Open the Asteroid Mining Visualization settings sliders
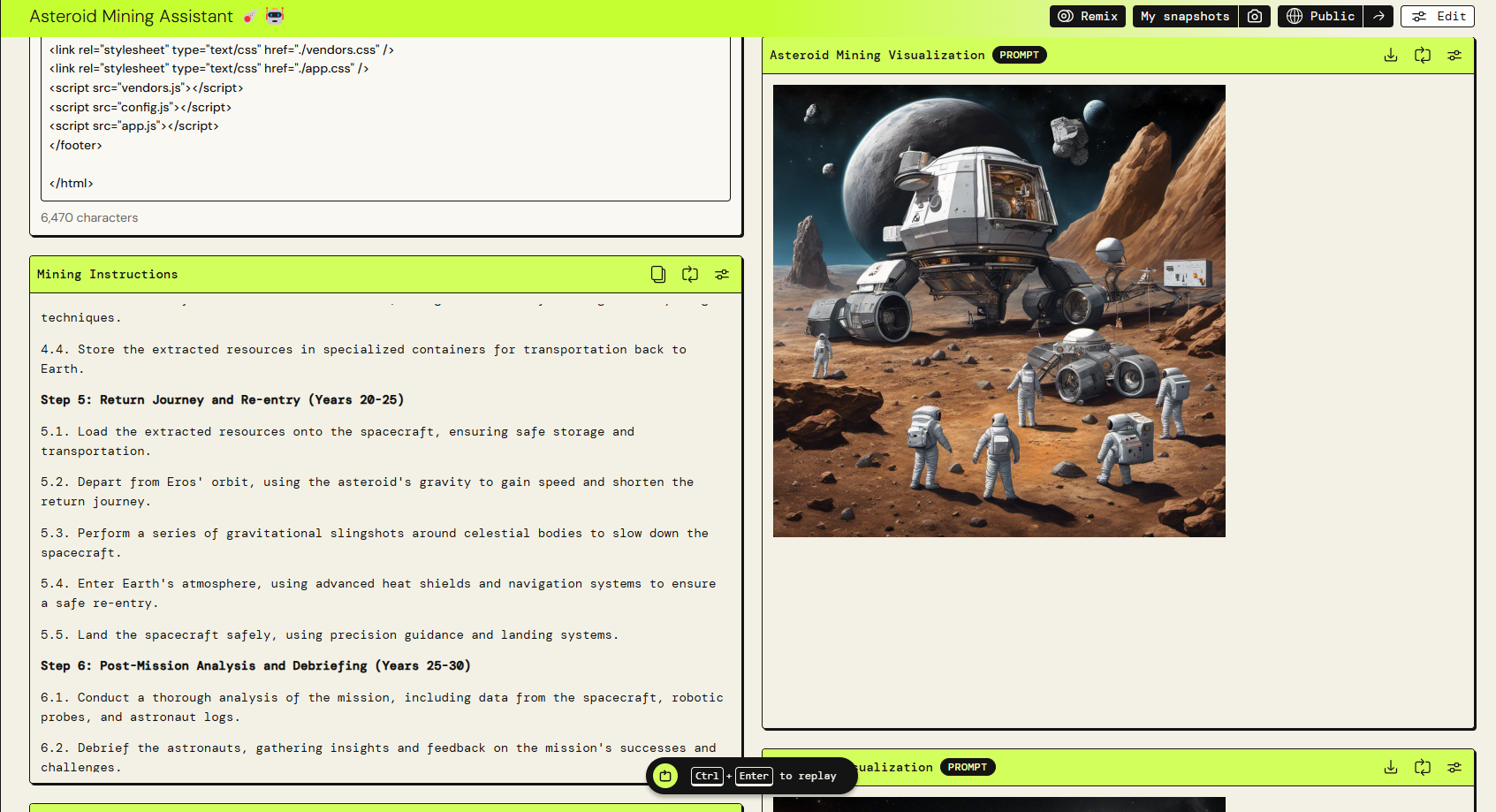Viewport: 1496px width, 812px height. coord(1454,55)
